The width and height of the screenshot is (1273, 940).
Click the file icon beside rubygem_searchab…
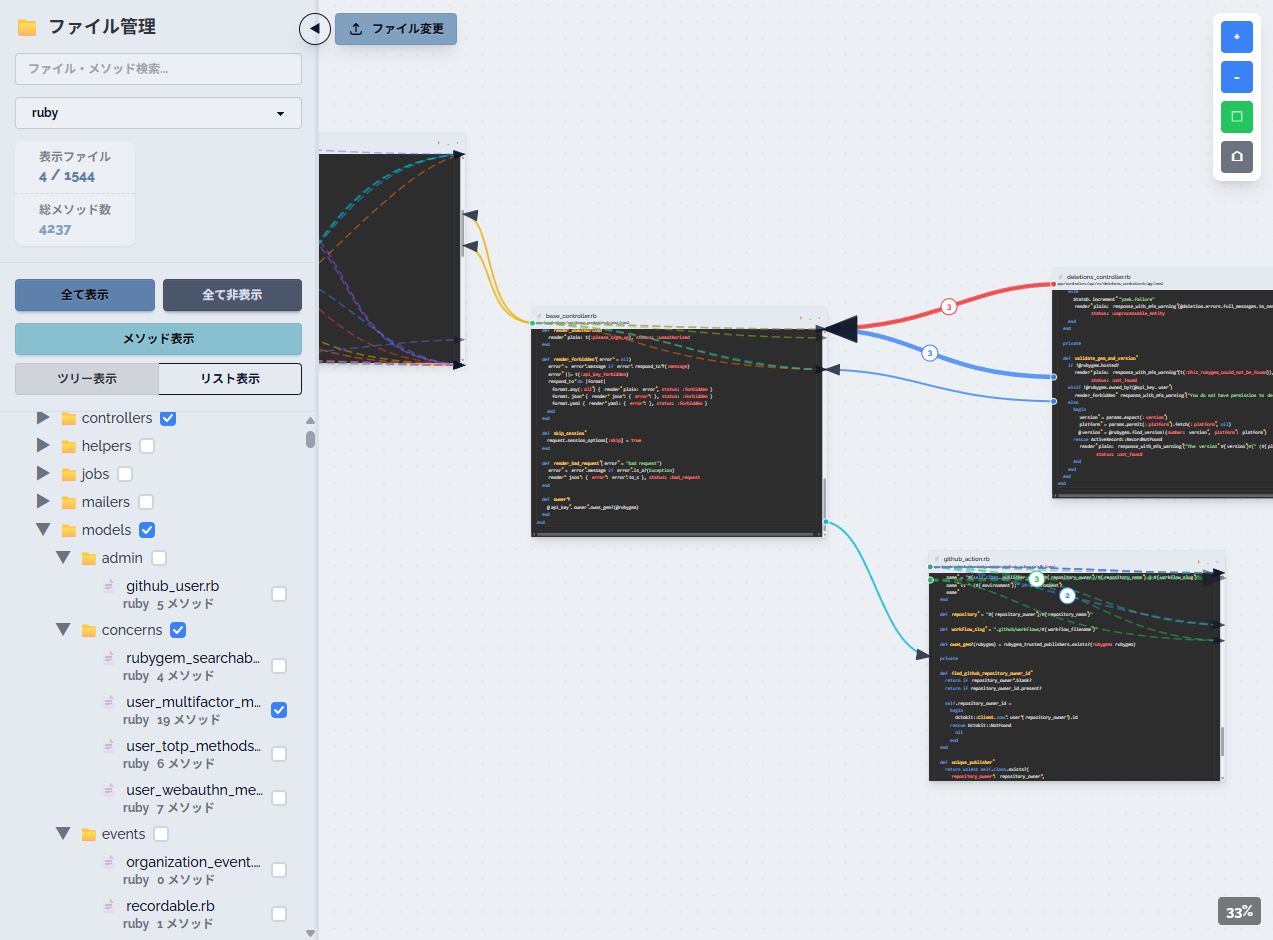click(109, 658)
